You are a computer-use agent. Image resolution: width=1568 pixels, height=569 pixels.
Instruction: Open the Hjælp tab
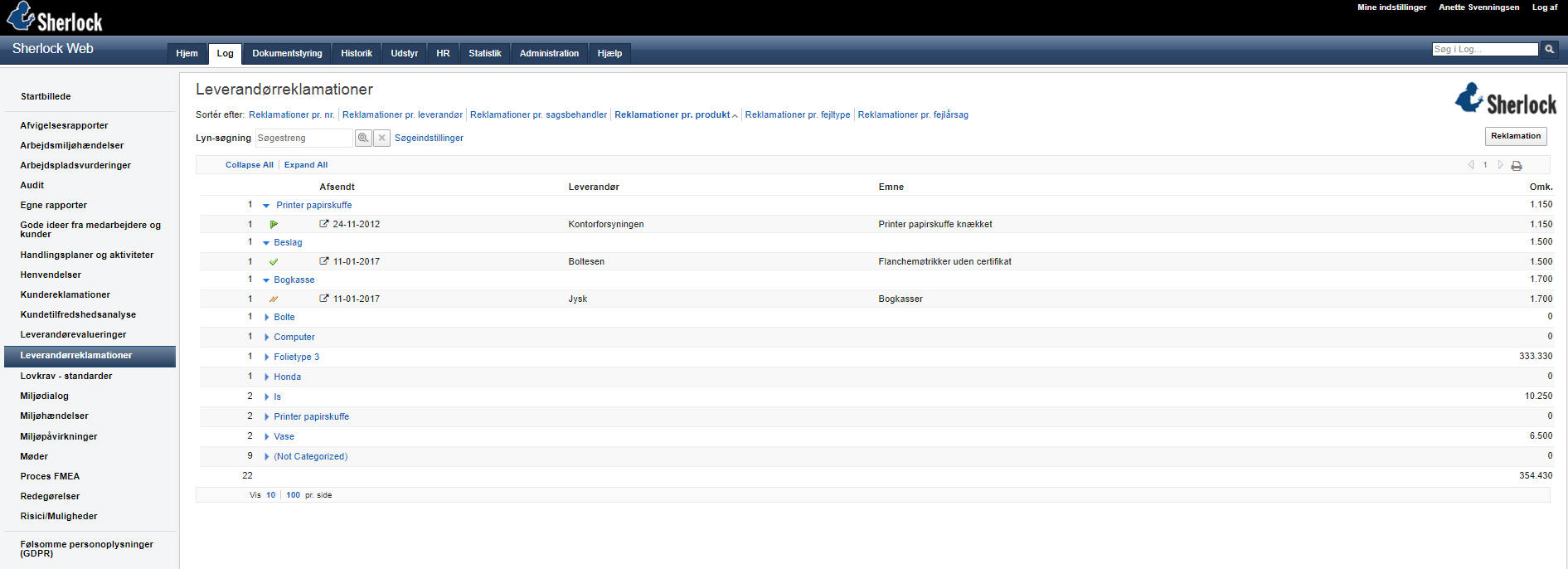[609, 53]
